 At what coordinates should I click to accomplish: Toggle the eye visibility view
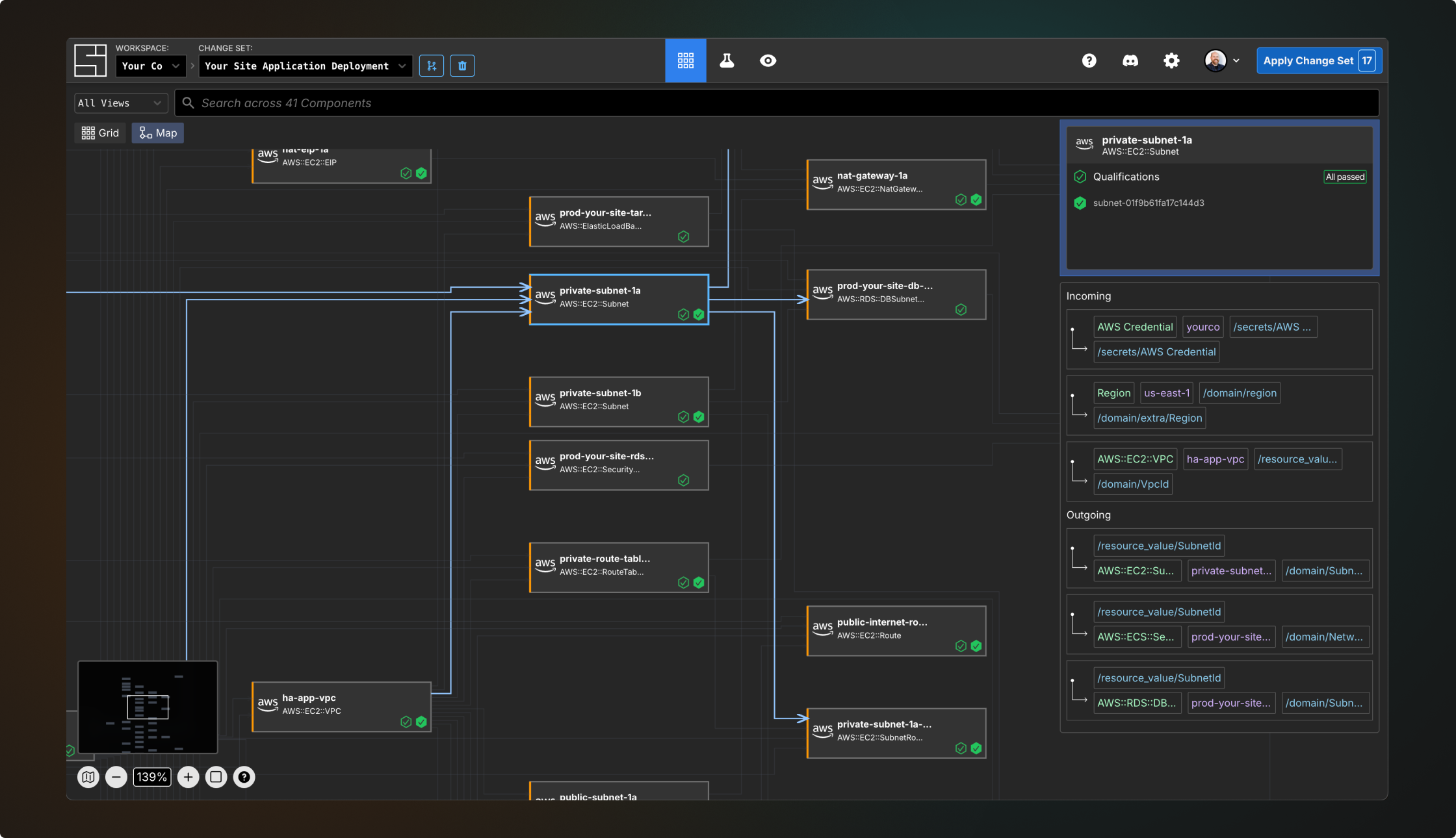coord(768,60)
